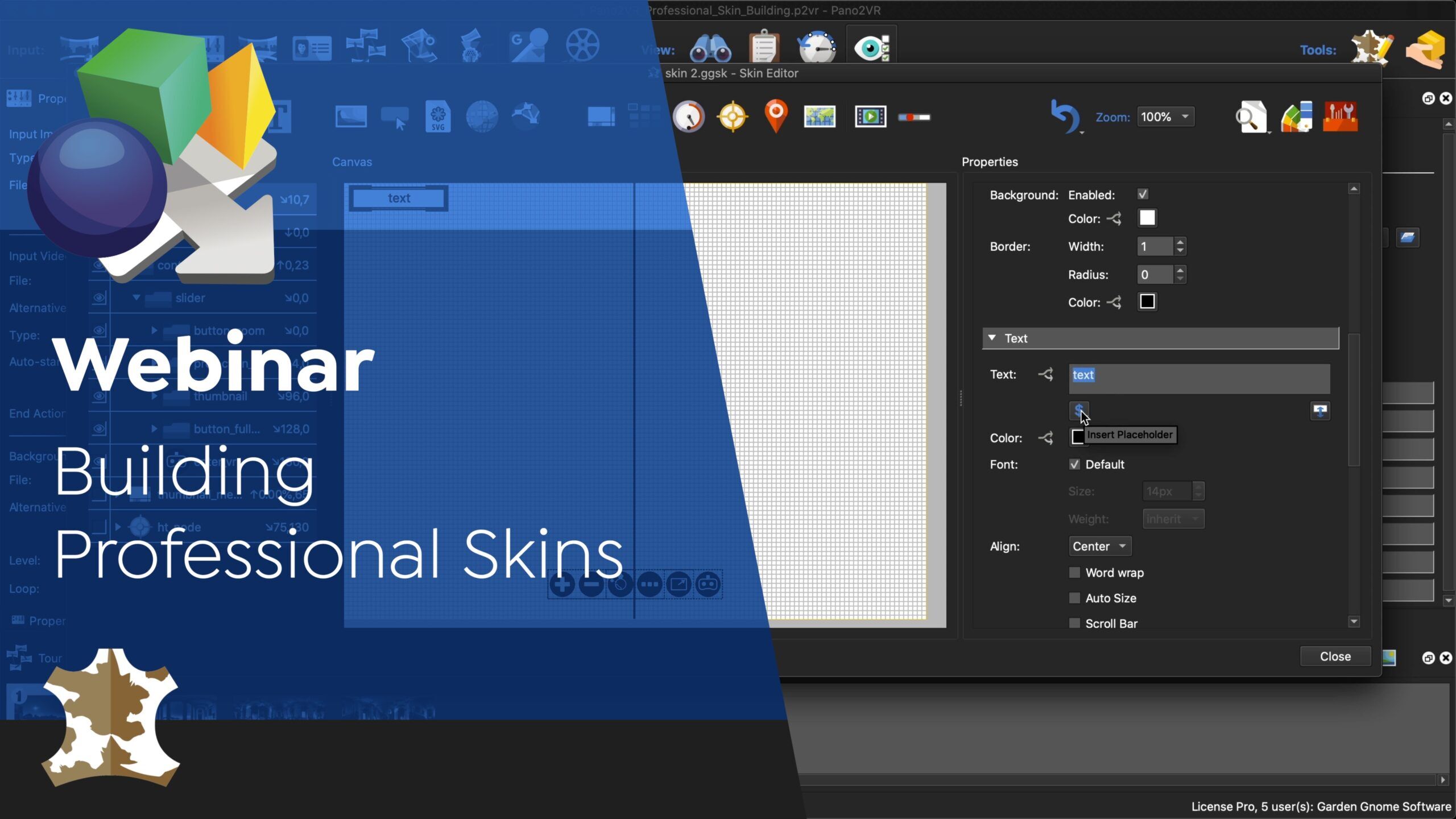Enable the Word wrap checkbox
Image resolution: width=1456 pixels, height=819 pixels.
coord(1074,573)
